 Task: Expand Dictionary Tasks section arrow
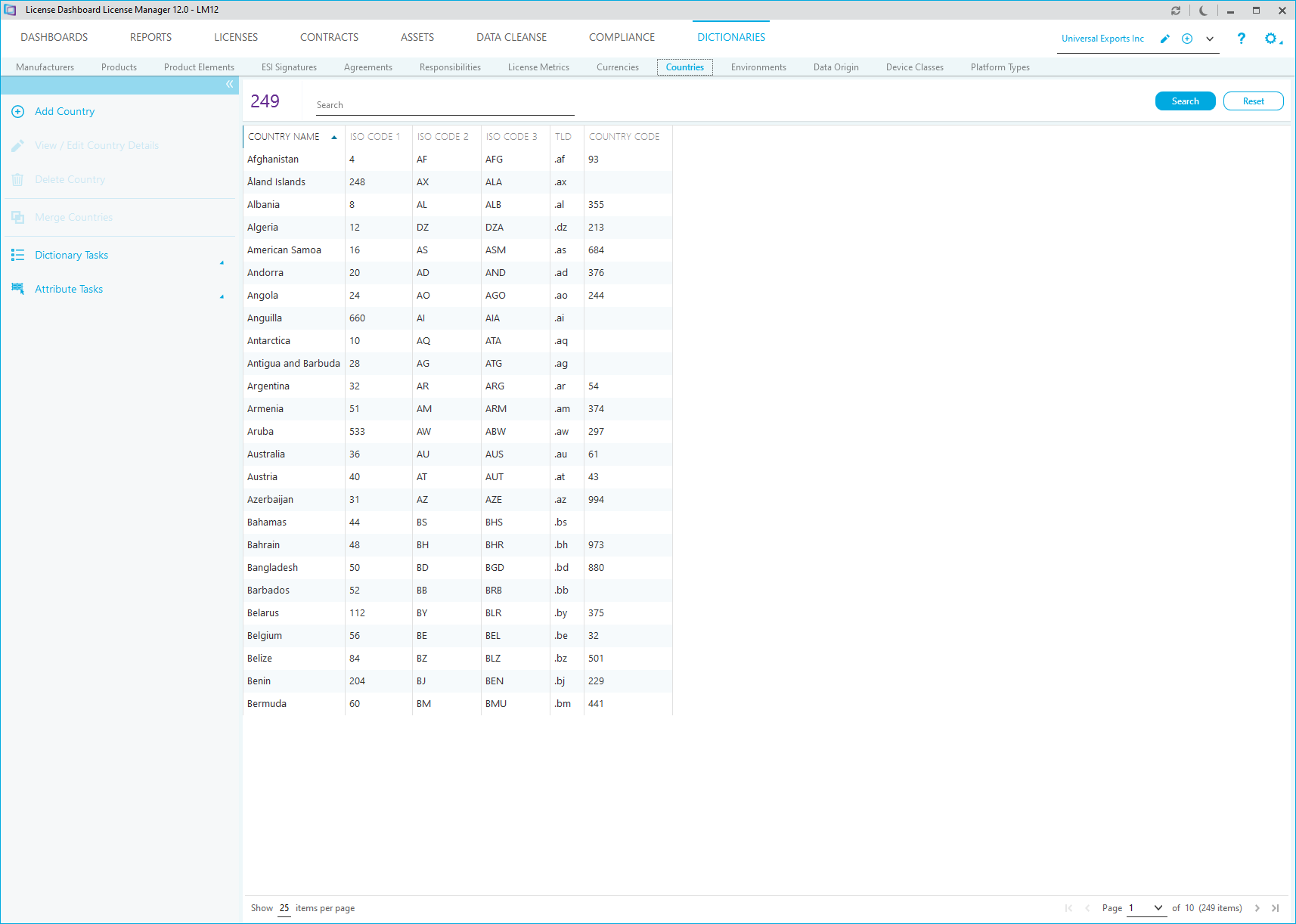[222, 263]
